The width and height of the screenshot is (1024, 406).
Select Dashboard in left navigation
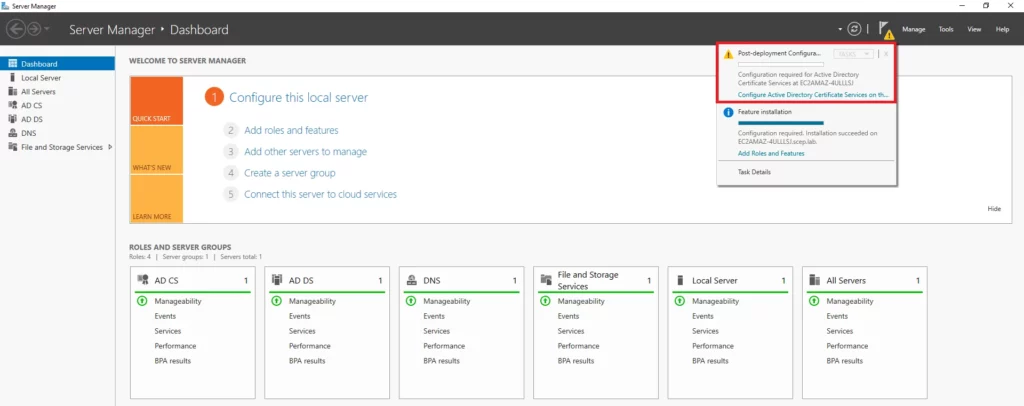(57, 64)
